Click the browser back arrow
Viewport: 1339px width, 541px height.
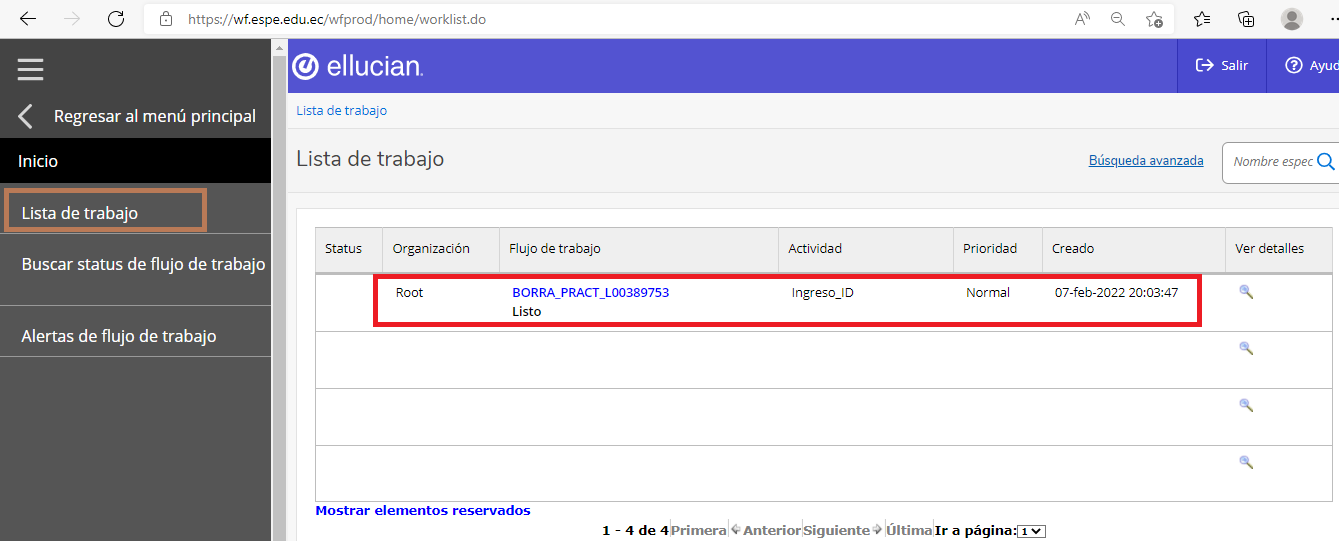coord(28,19)
